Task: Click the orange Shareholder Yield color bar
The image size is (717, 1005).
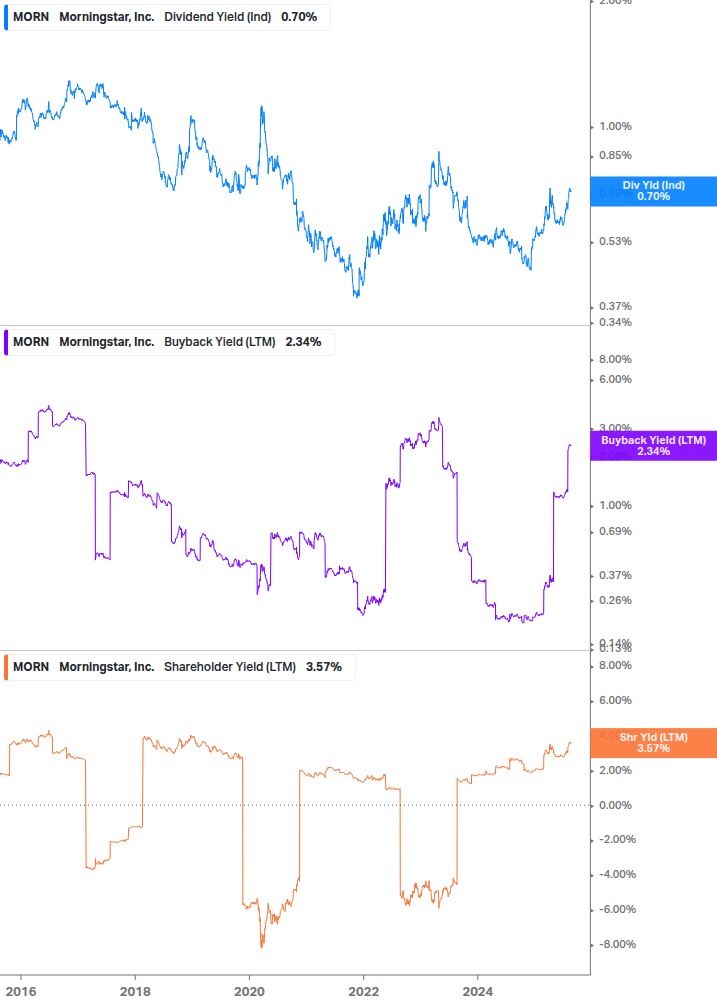Action: tap(6, 667)
